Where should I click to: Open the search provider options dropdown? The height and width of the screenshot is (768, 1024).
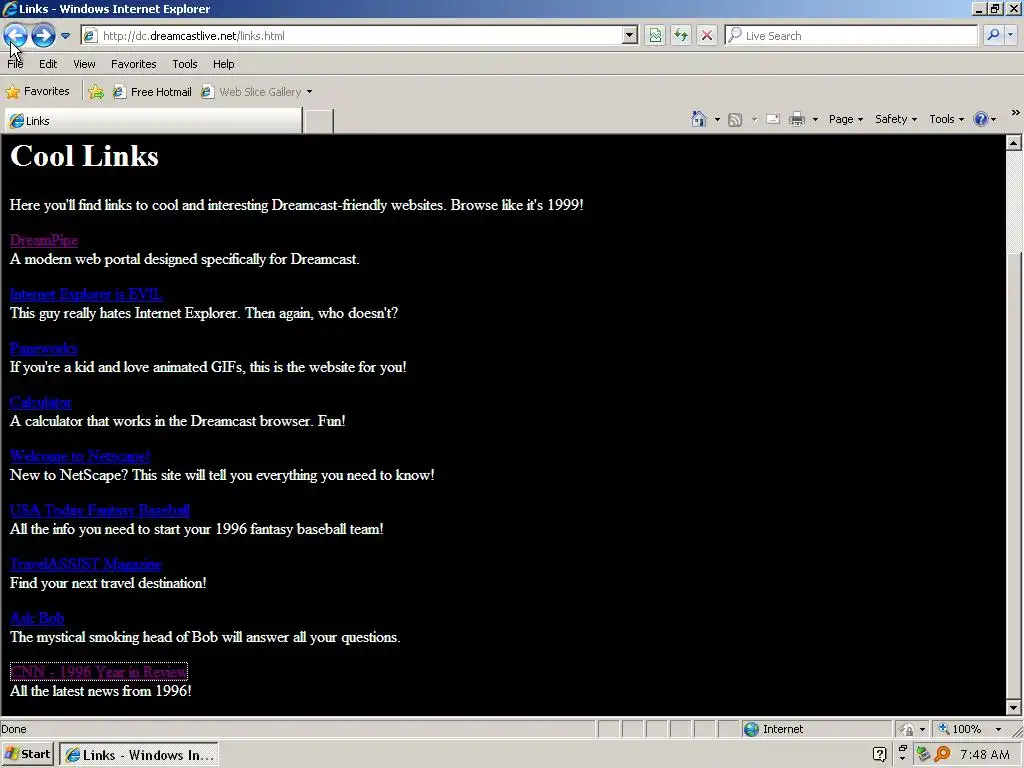tap(1011, 35)
